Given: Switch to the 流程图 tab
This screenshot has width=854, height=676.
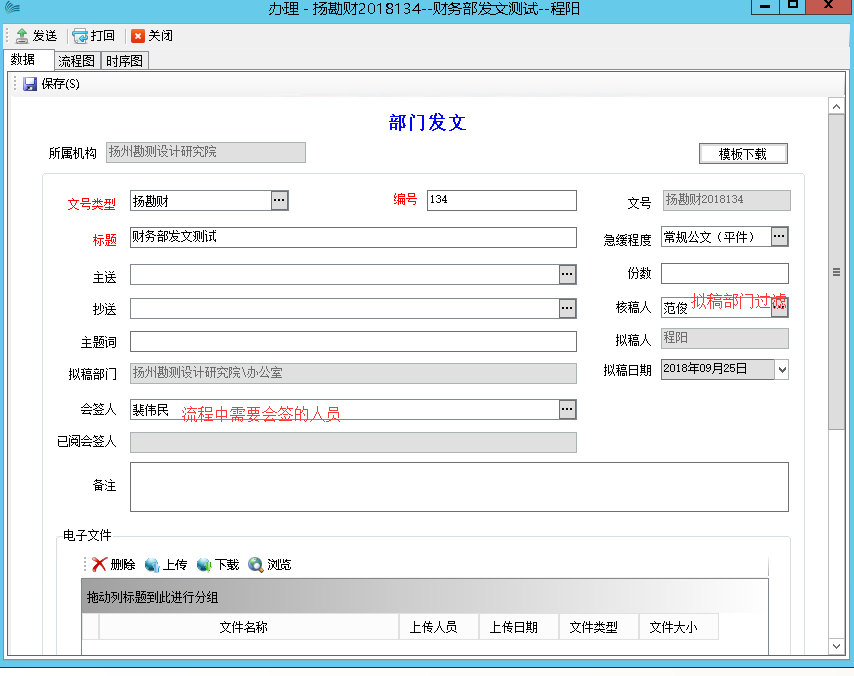Looking at the screenshot, I should pyautogui.click(x=77, y=60).
